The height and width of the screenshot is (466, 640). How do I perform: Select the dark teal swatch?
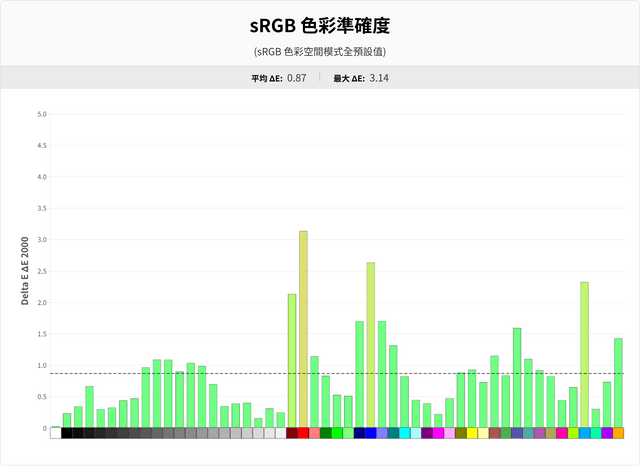(393, 433)
